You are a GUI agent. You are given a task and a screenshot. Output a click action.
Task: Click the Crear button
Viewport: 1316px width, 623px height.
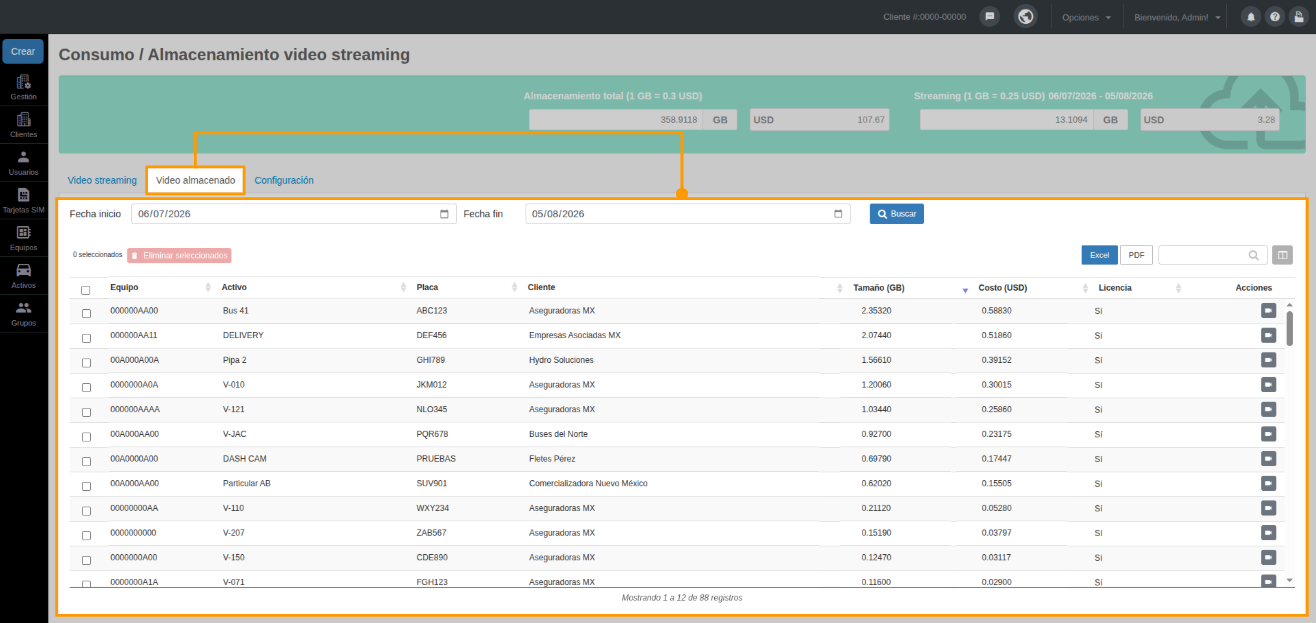pos(23,51)
